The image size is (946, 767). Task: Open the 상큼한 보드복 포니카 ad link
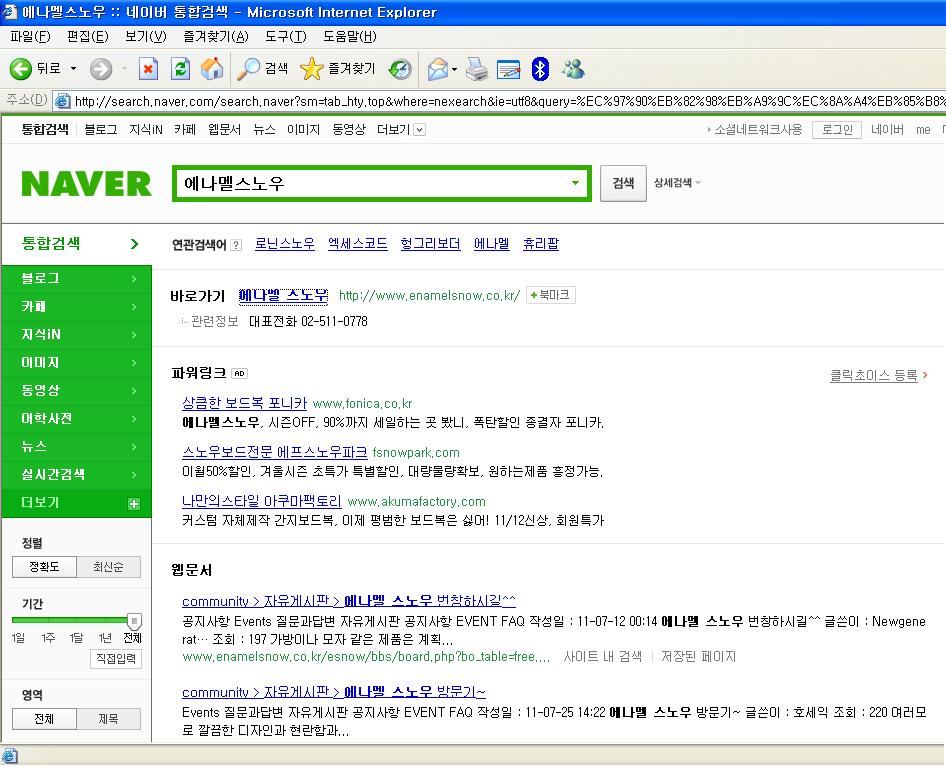click(244, 404)
